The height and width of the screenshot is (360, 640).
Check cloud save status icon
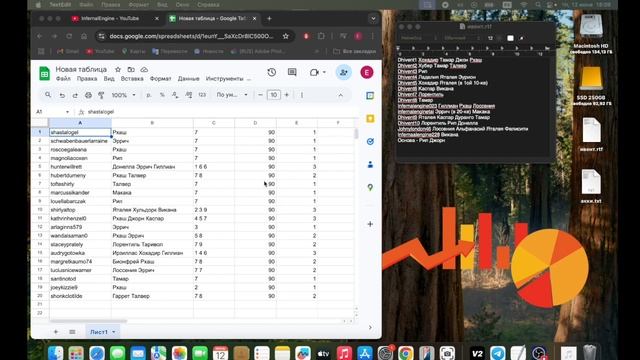pos(144,69)
